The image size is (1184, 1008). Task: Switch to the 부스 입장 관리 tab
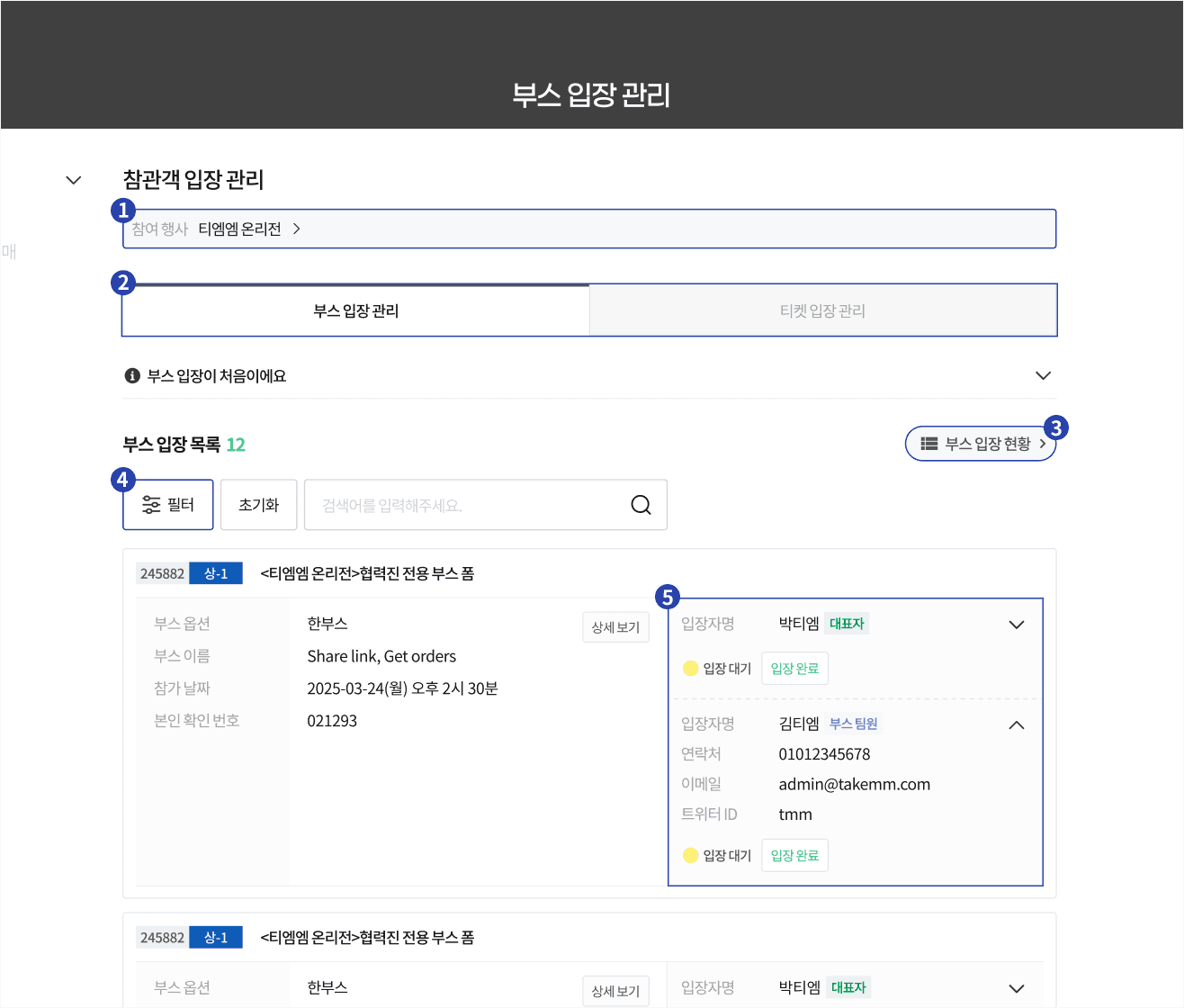coord(356,310)
